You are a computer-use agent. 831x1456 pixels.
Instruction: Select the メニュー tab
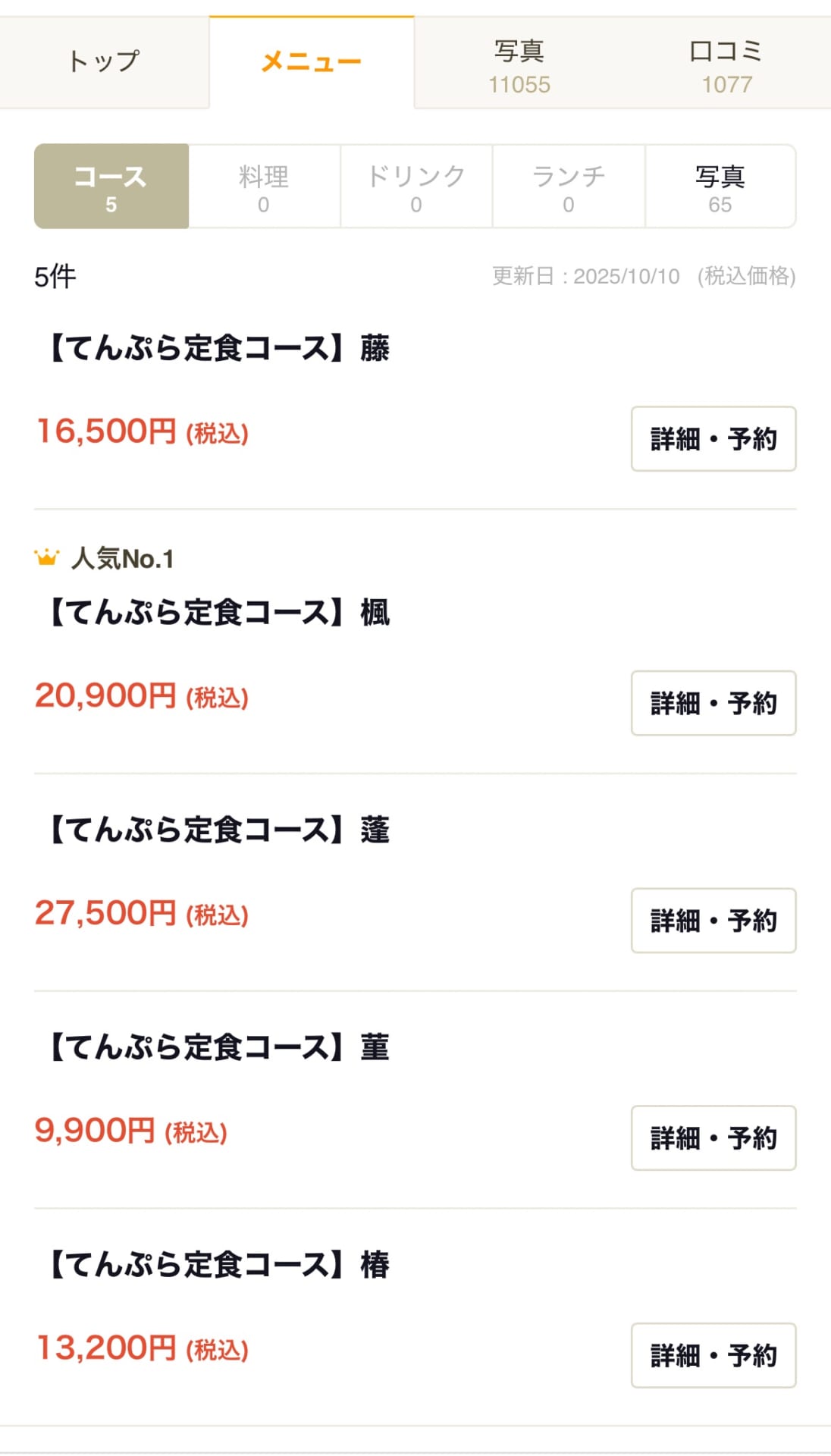click(312, 62)
